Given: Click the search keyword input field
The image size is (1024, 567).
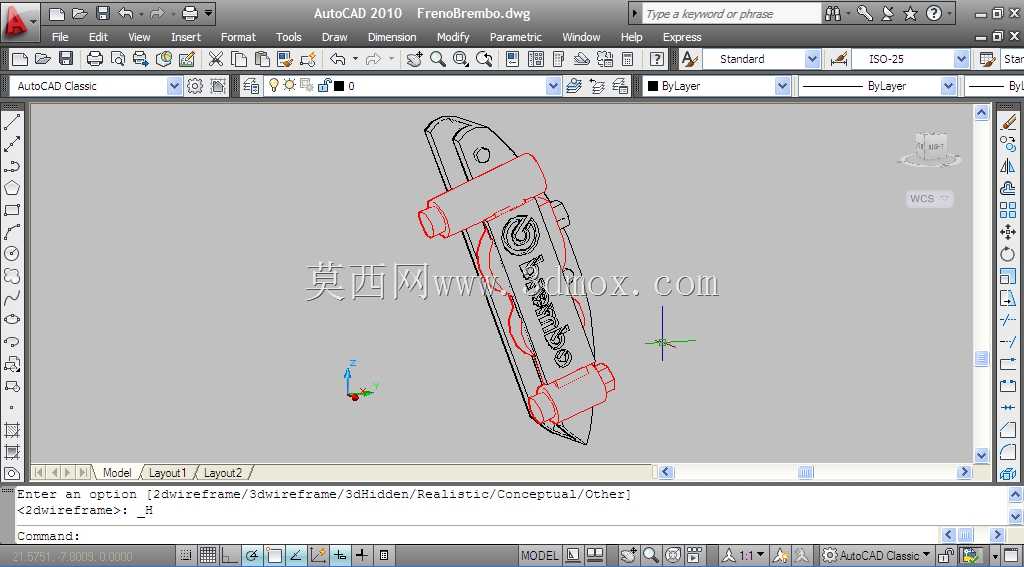Looking at the screenshot, I should click(x=731, y=13).
